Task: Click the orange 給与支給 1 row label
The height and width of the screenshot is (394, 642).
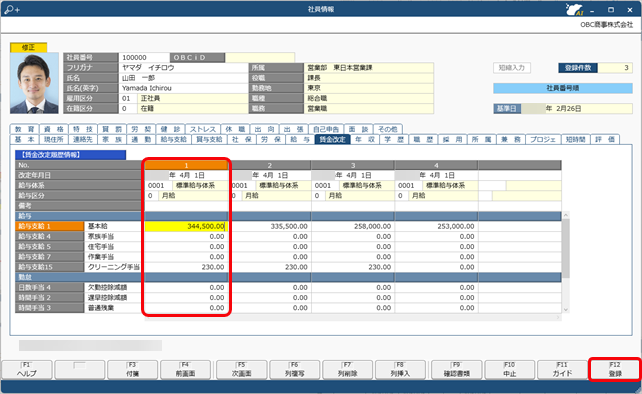Action: point(50,226)
